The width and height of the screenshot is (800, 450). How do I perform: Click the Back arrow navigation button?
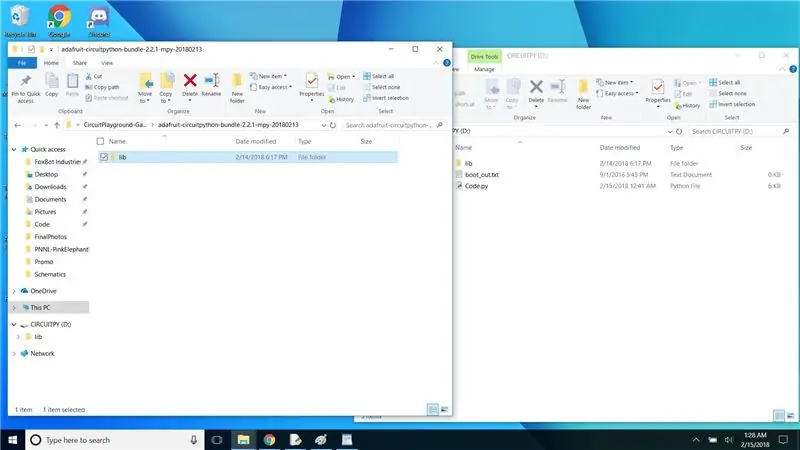coord(18,125)
